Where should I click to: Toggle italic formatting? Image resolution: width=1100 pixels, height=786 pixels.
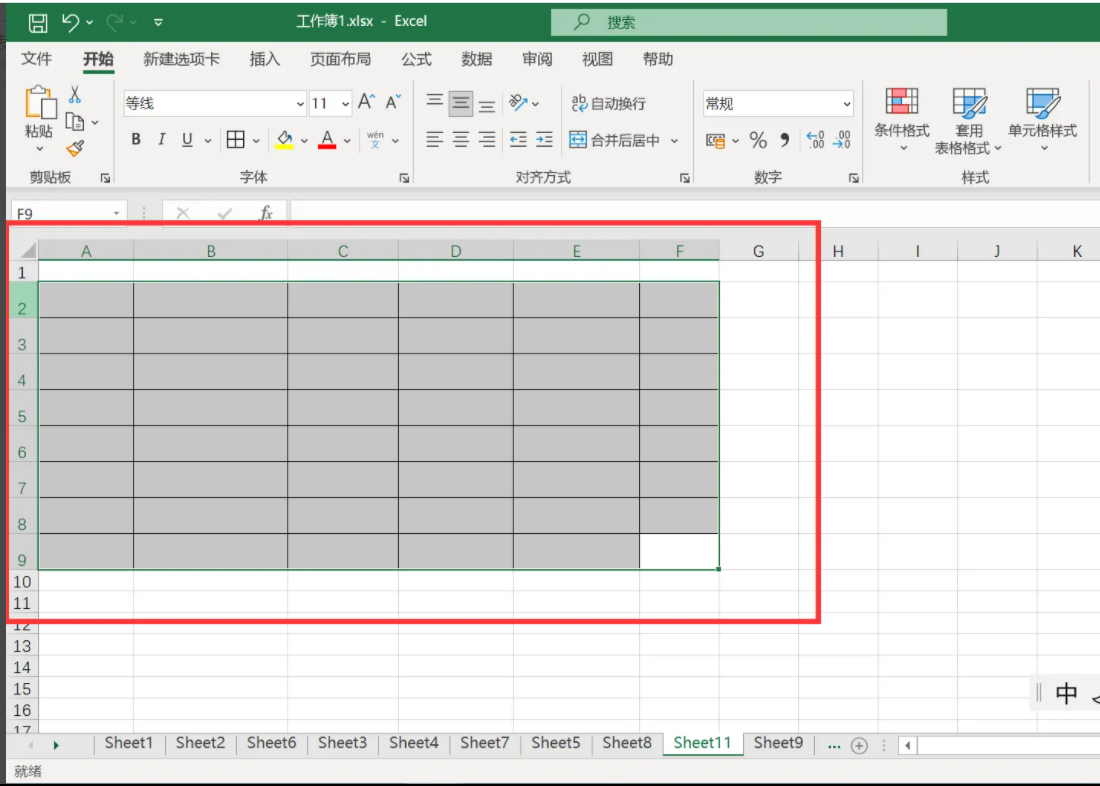pyautogui.click(x=161, y=140)
